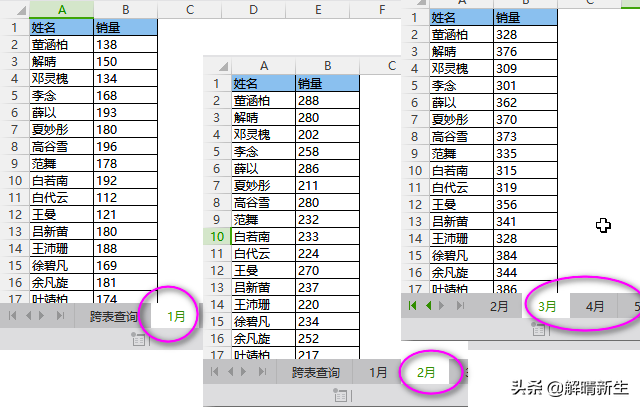The height and width of the screenshot is (407, 640).
Task: Click cell with value 252
Action: 328,338
